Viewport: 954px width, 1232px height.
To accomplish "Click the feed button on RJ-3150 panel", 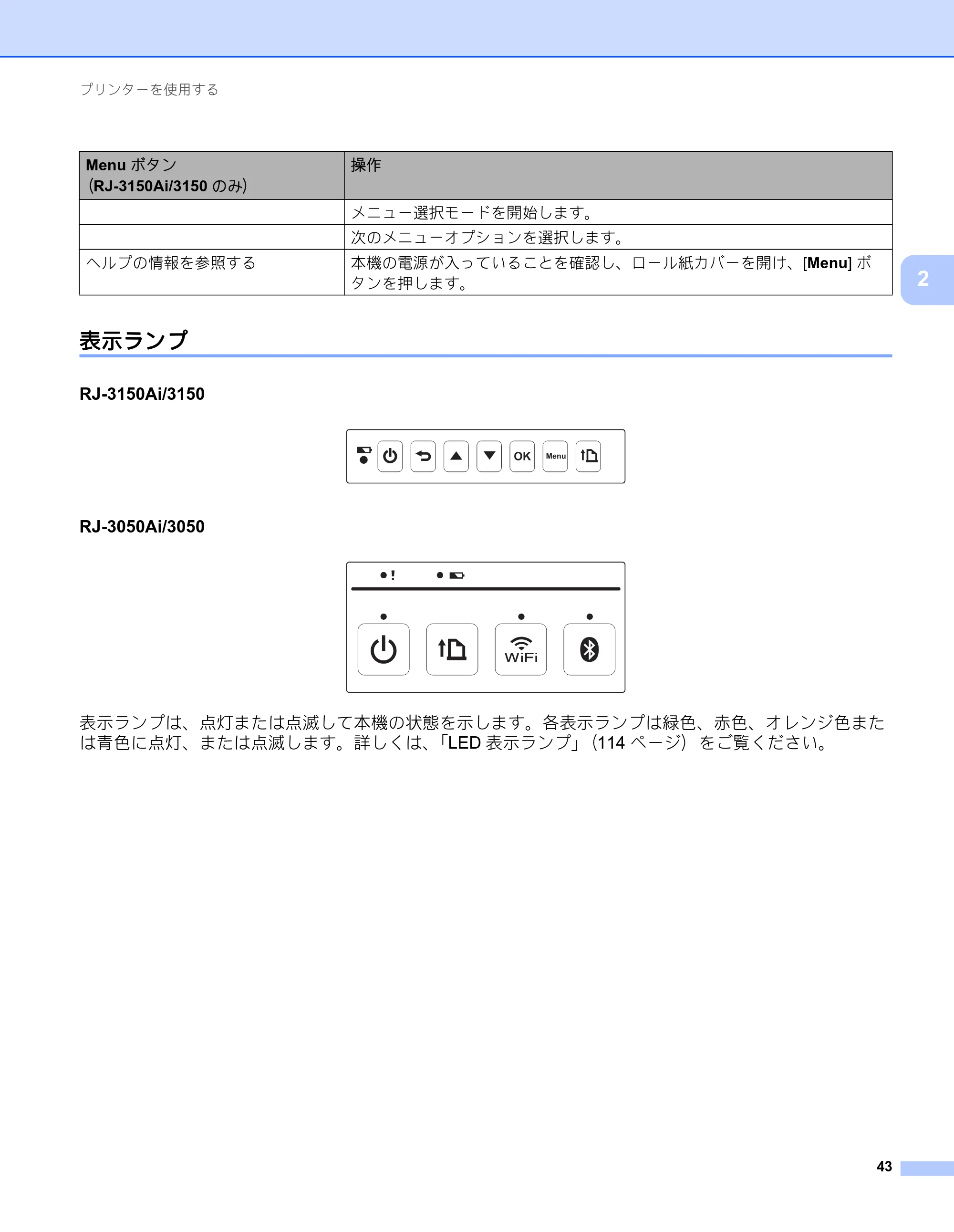I will tap(588, 456).
